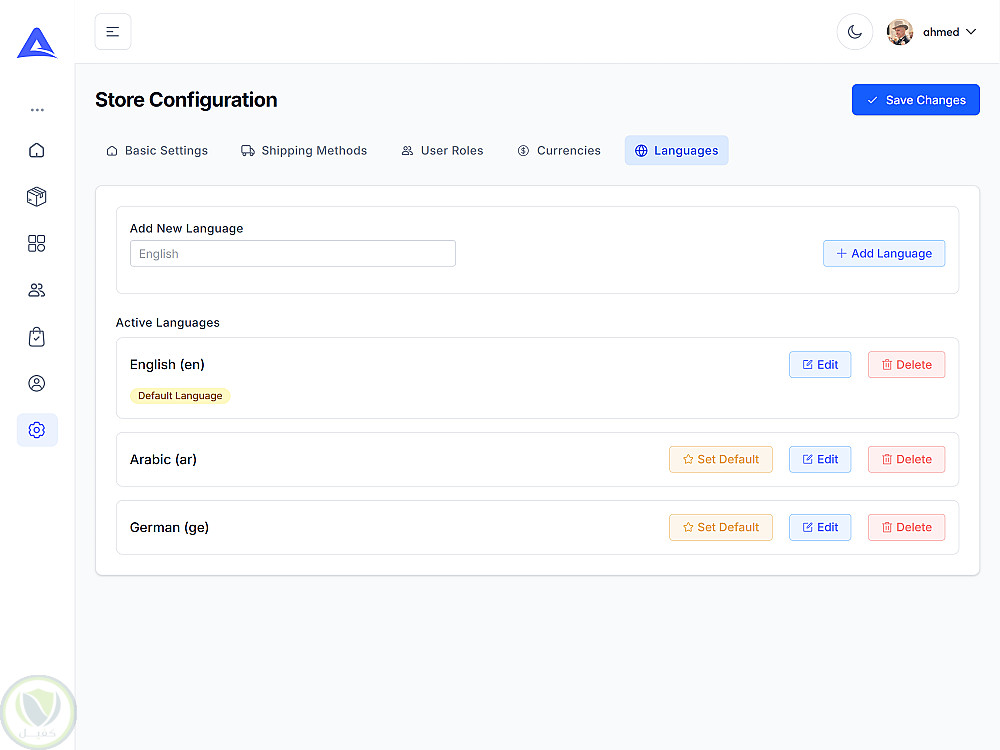
Task: Switch to the Shipping Methods tab
Action: tap(304, 151)
